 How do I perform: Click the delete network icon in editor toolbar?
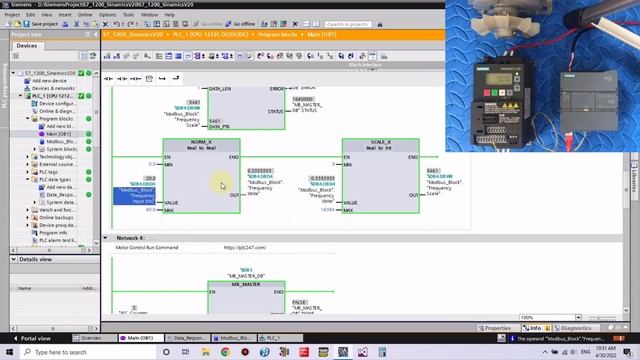117,56
